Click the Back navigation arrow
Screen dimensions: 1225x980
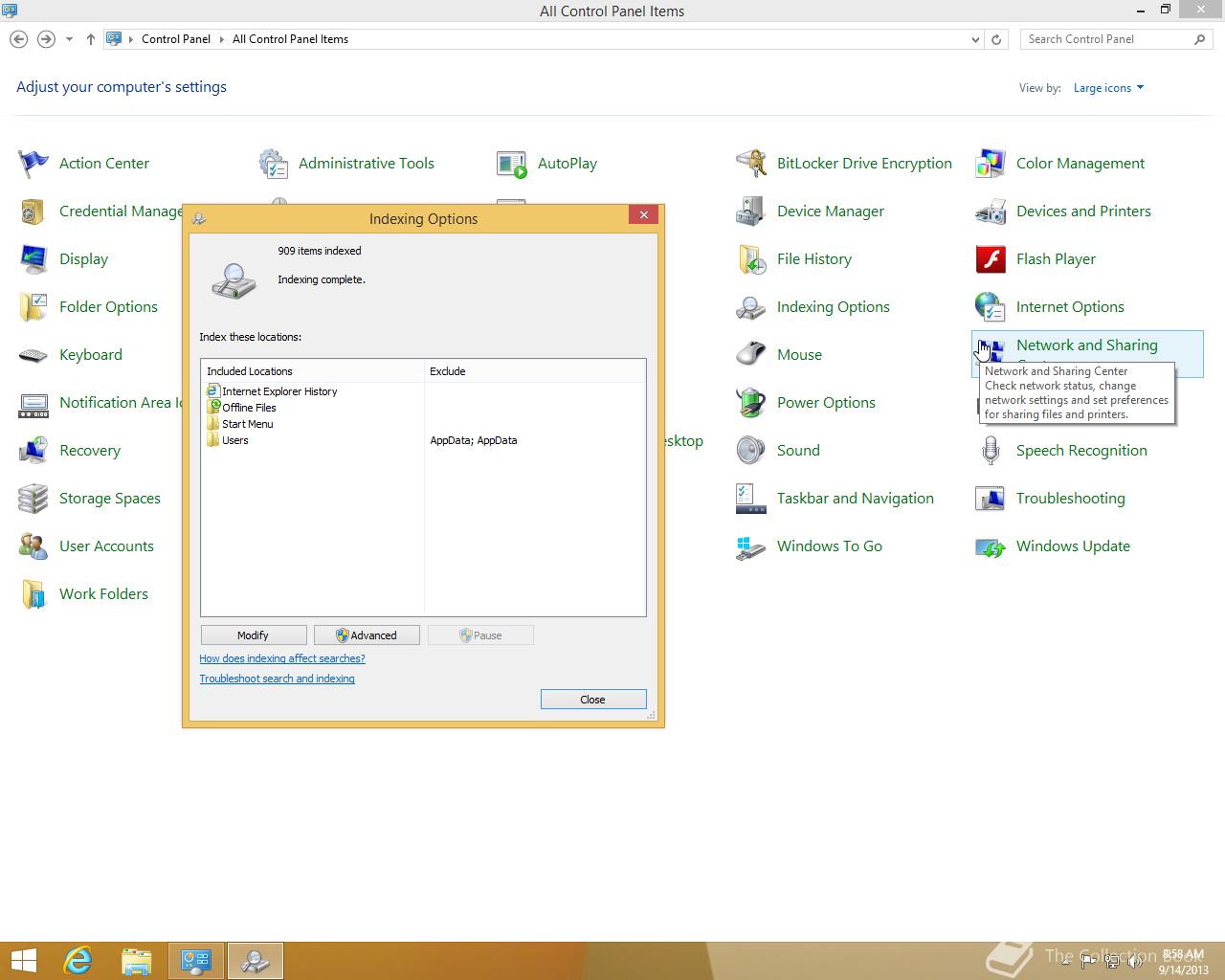tap(18, 39)
